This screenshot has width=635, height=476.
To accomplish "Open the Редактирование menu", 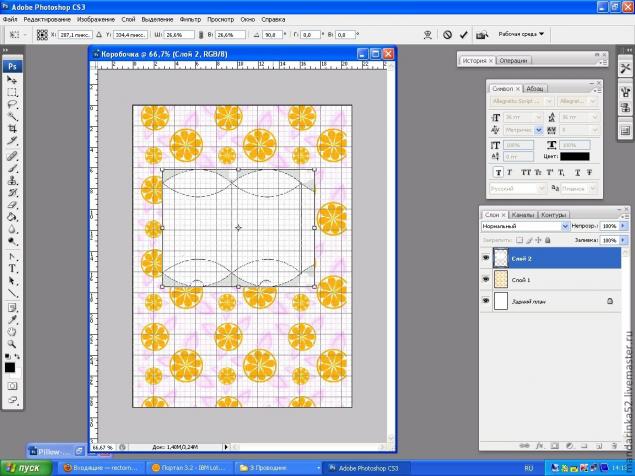I will point(47,19).
